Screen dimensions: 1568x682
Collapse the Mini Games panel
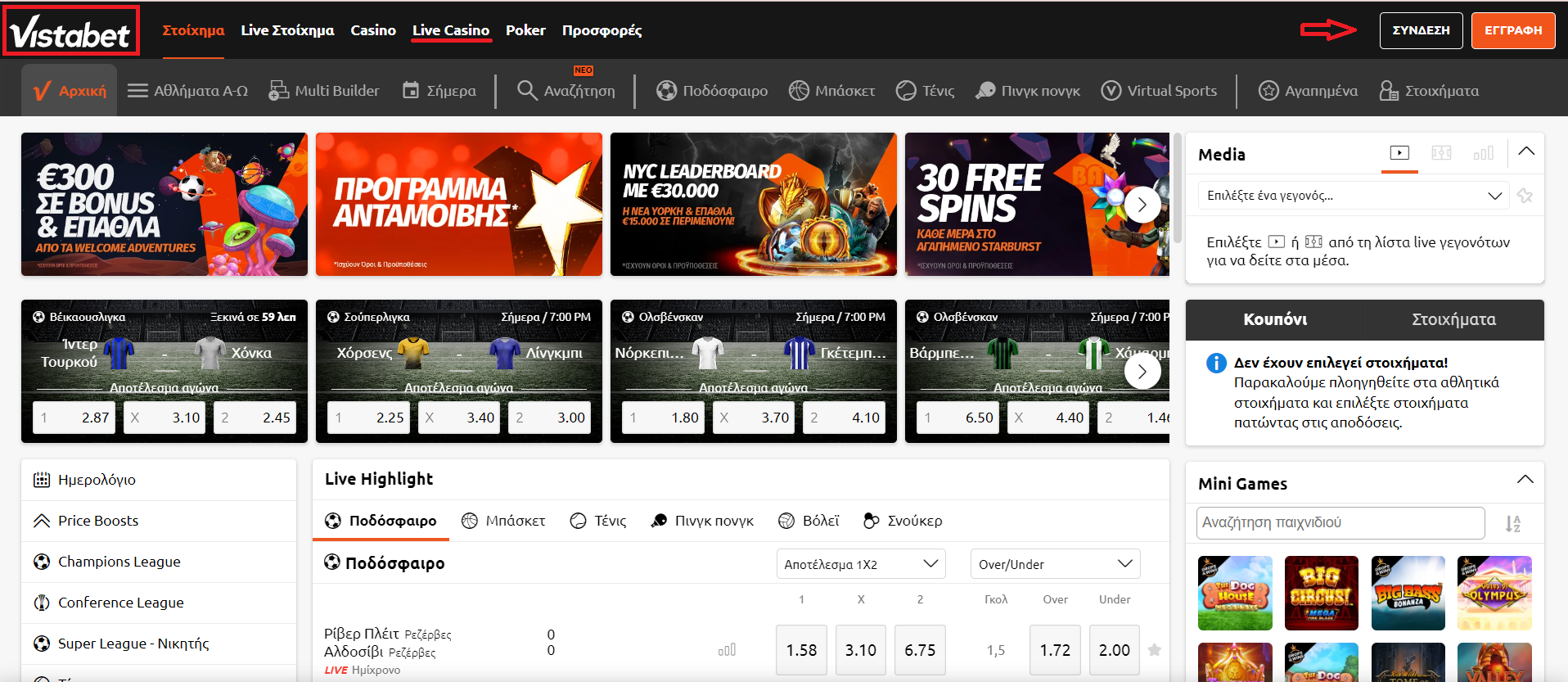(1525, 480)
